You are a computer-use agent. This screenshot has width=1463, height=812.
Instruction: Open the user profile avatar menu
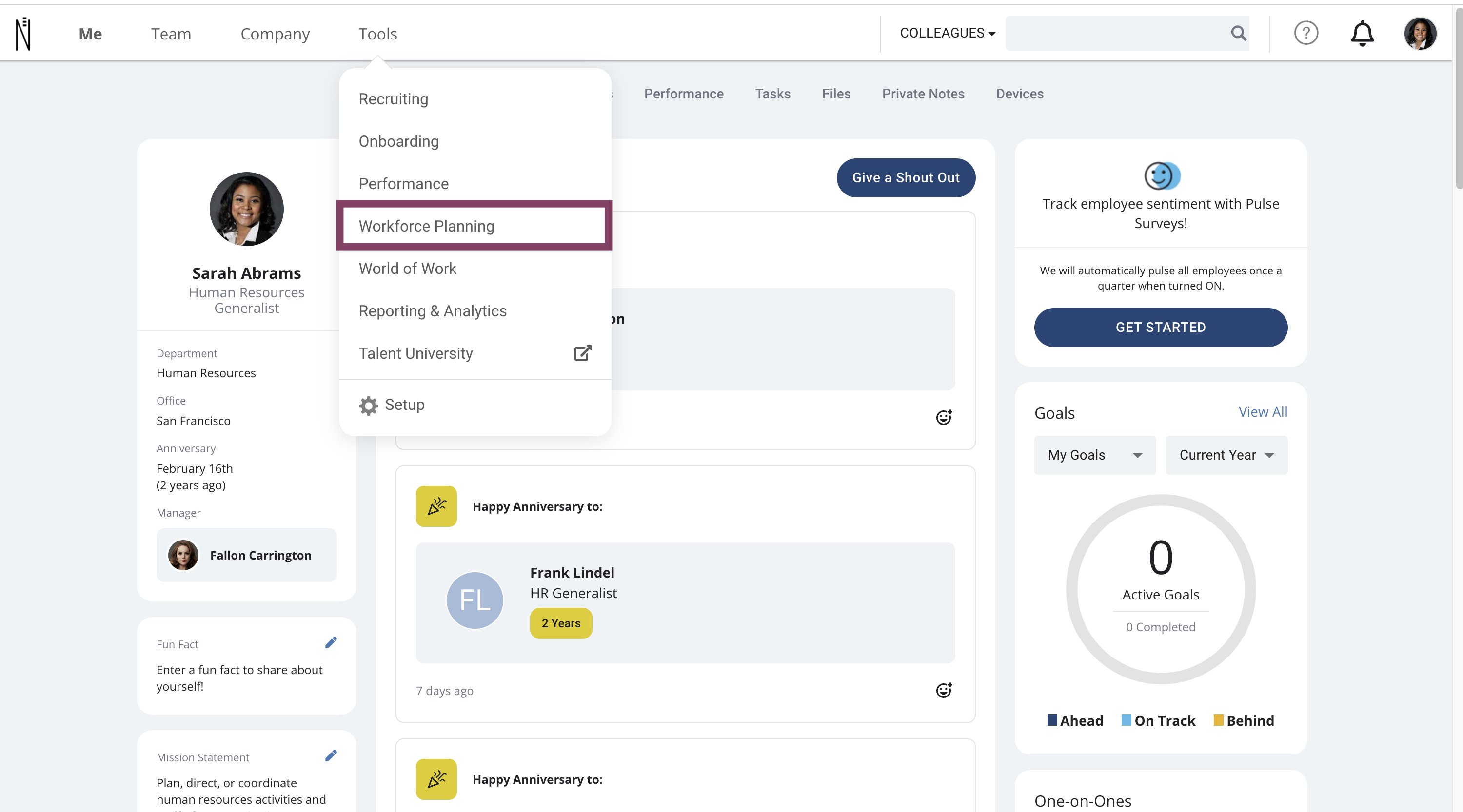(x=1420, y=34)
